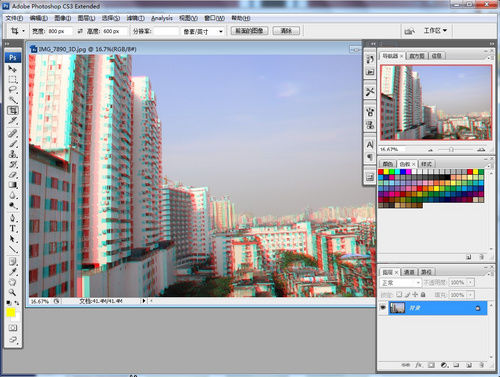
Task: Click the Ps logo atop the toolbox
Action: pos(13,57)
